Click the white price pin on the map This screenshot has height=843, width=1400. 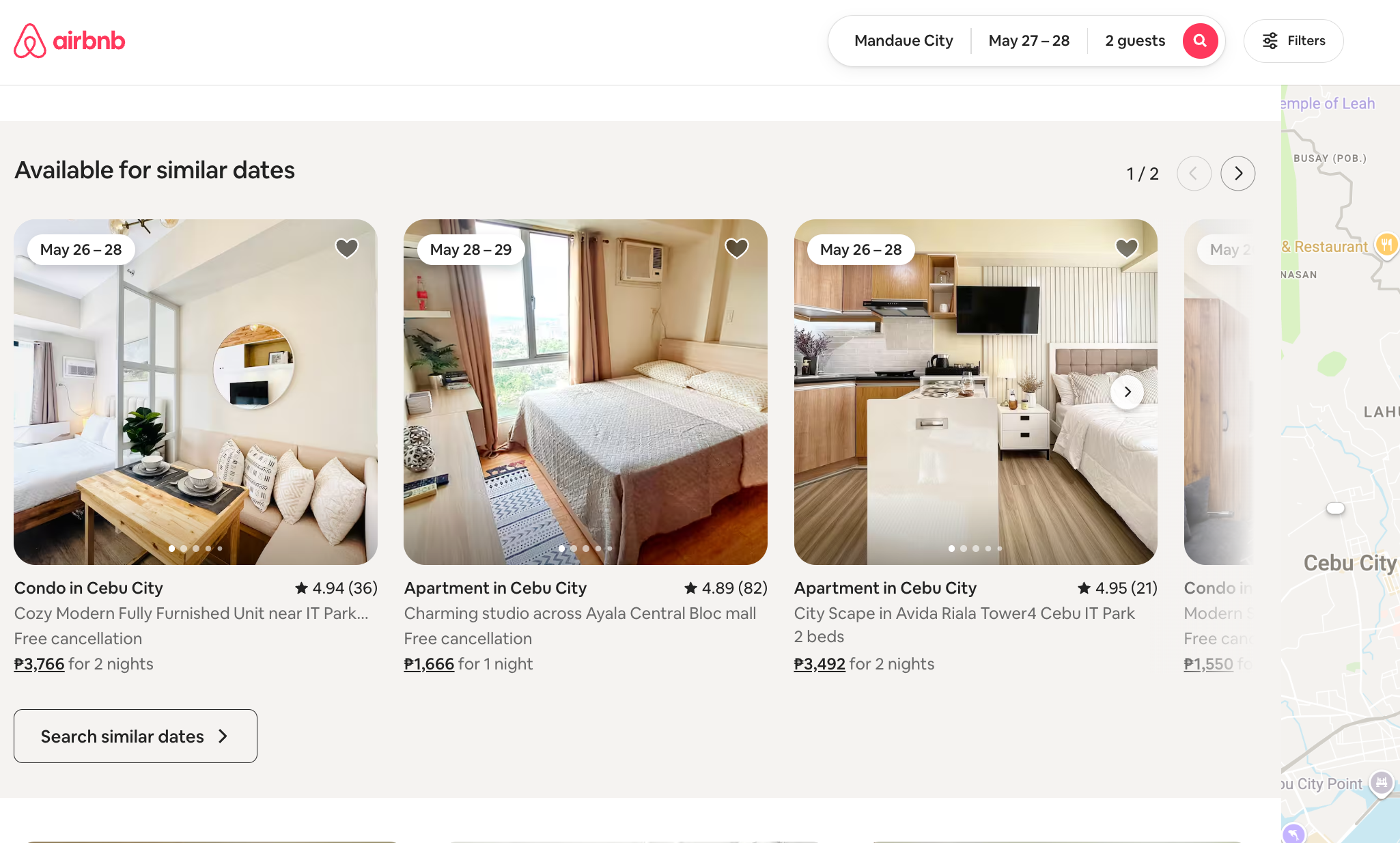click(1335, 508)
